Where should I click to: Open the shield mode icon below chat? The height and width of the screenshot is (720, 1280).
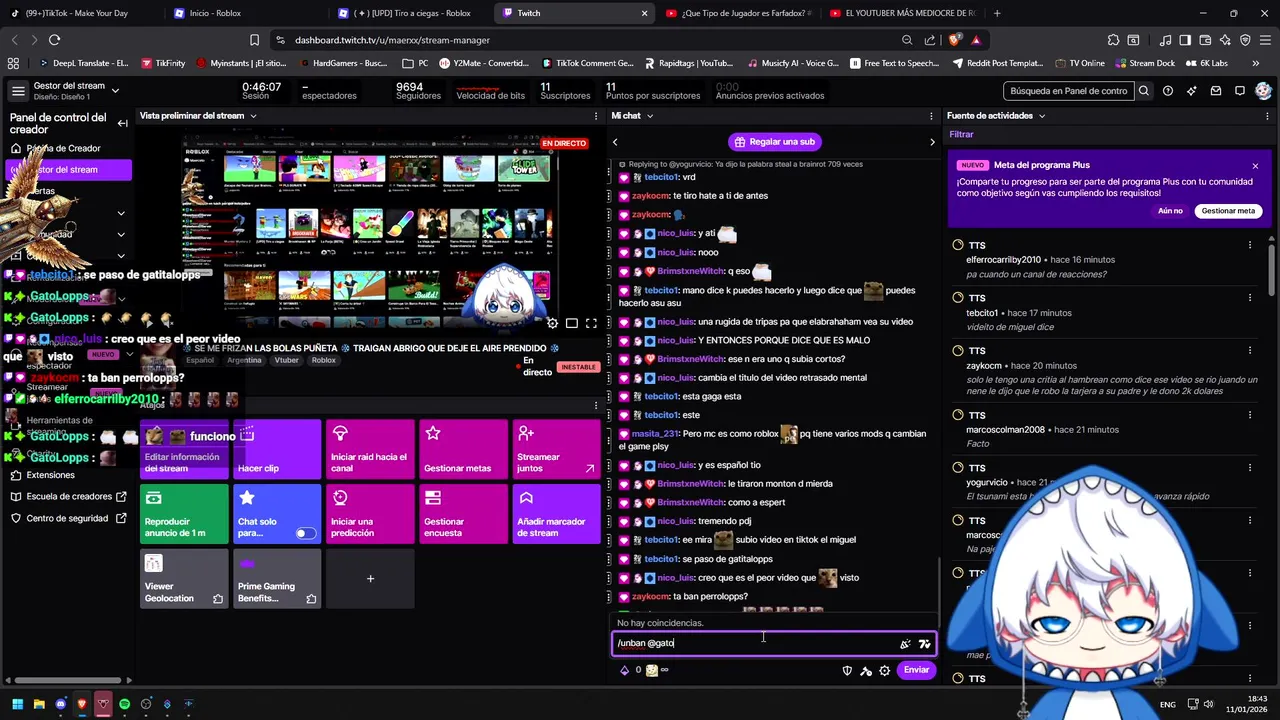pyautogui.click(x=847, y=671)
